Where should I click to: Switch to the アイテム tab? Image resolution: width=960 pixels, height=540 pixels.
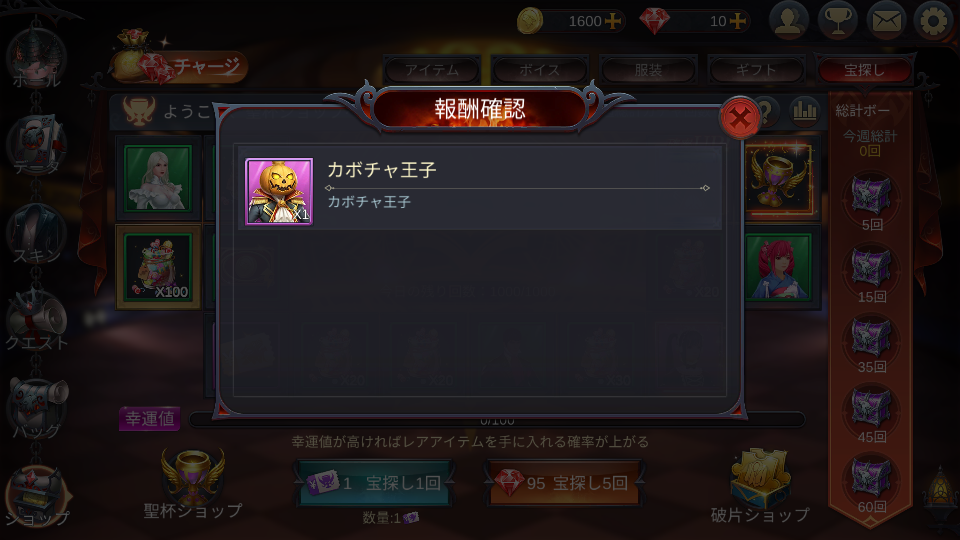pos(432,70)
